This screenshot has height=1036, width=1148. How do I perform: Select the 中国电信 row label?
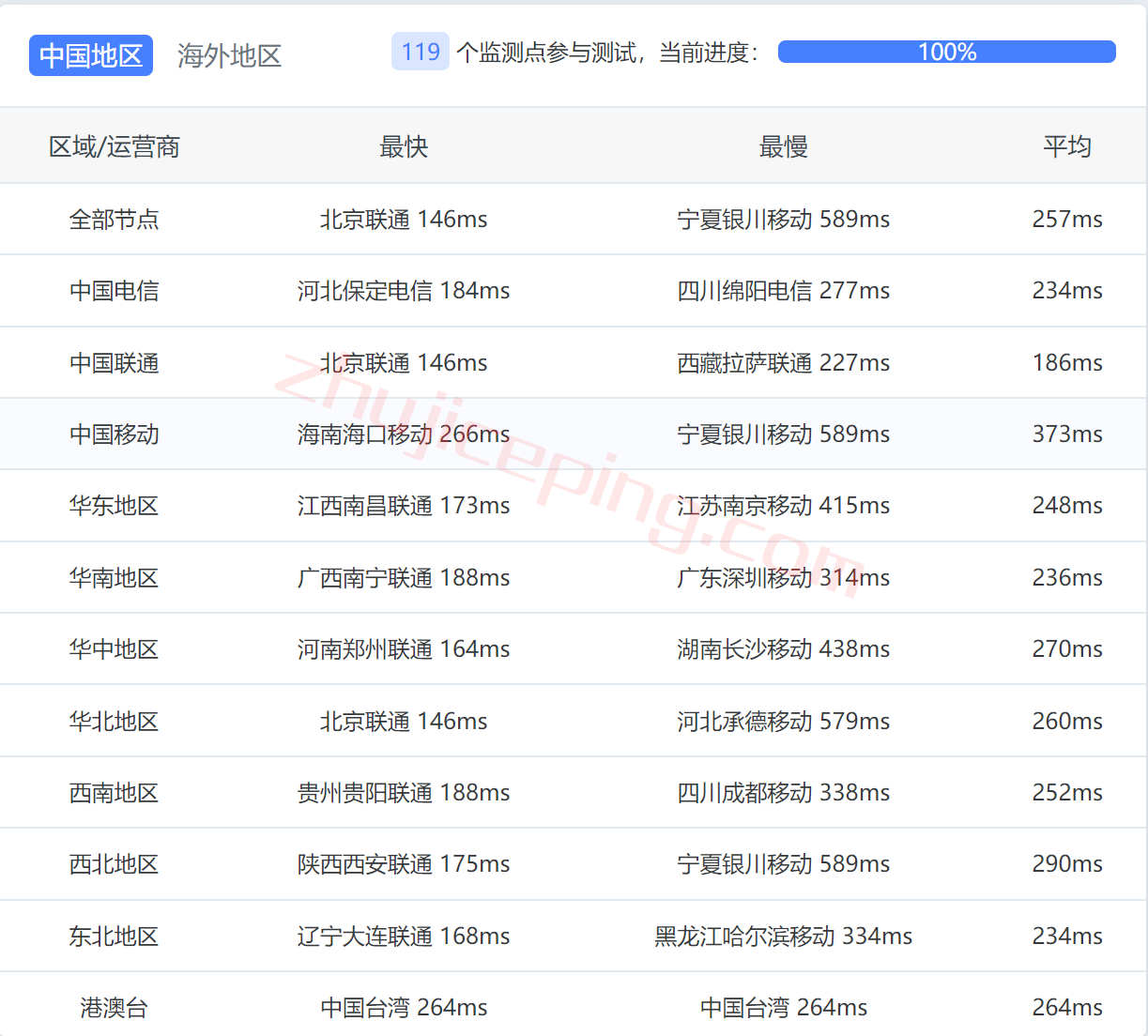pos(115,291)
